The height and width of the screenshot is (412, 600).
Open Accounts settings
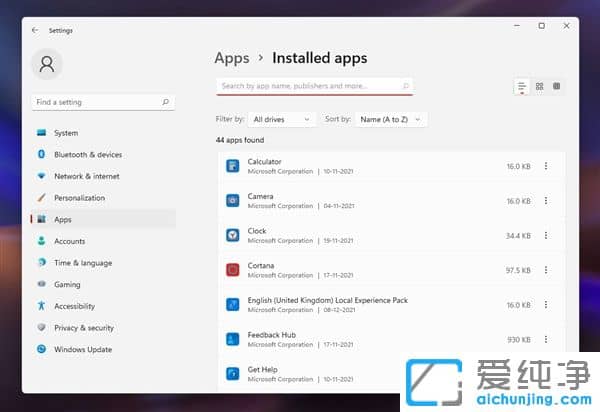click(x=103, y=241)
